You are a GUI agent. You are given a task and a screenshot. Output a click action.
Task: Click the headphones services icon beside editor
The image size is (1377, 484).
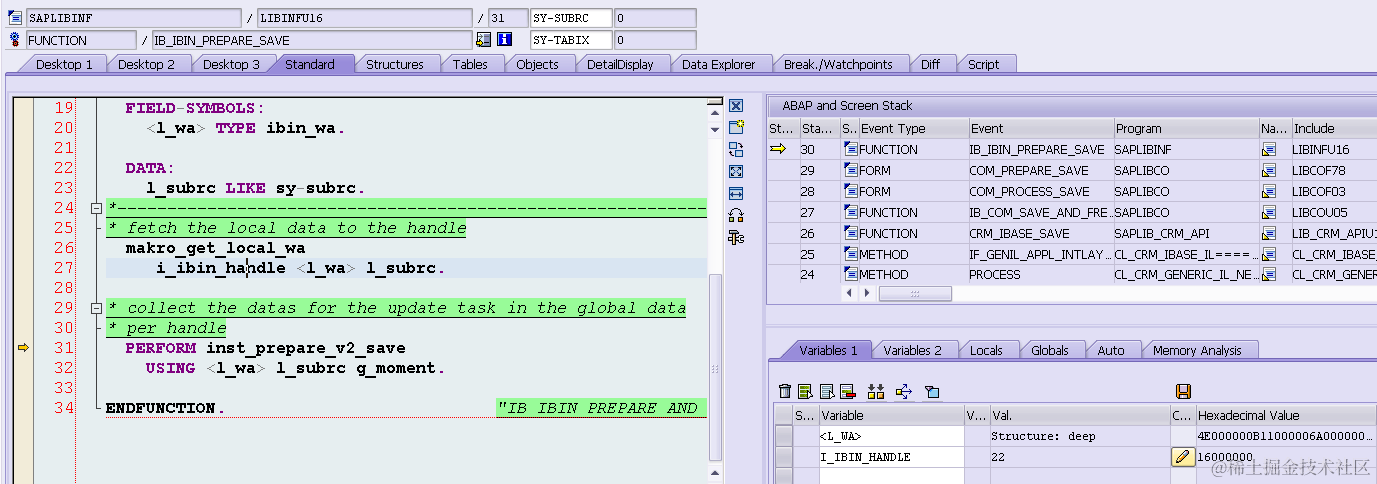(736, 215)
